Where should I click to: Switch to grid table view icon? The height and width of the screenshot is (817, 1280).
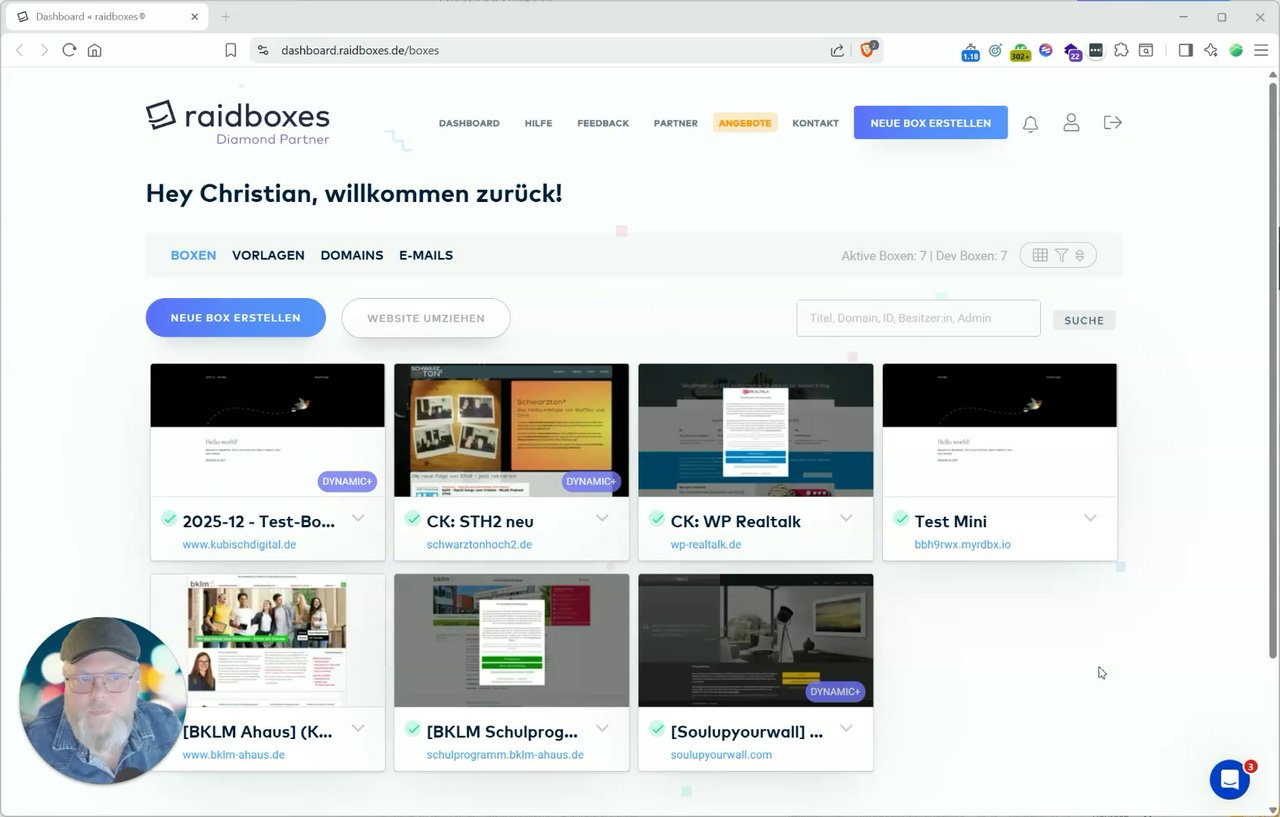1040,255
